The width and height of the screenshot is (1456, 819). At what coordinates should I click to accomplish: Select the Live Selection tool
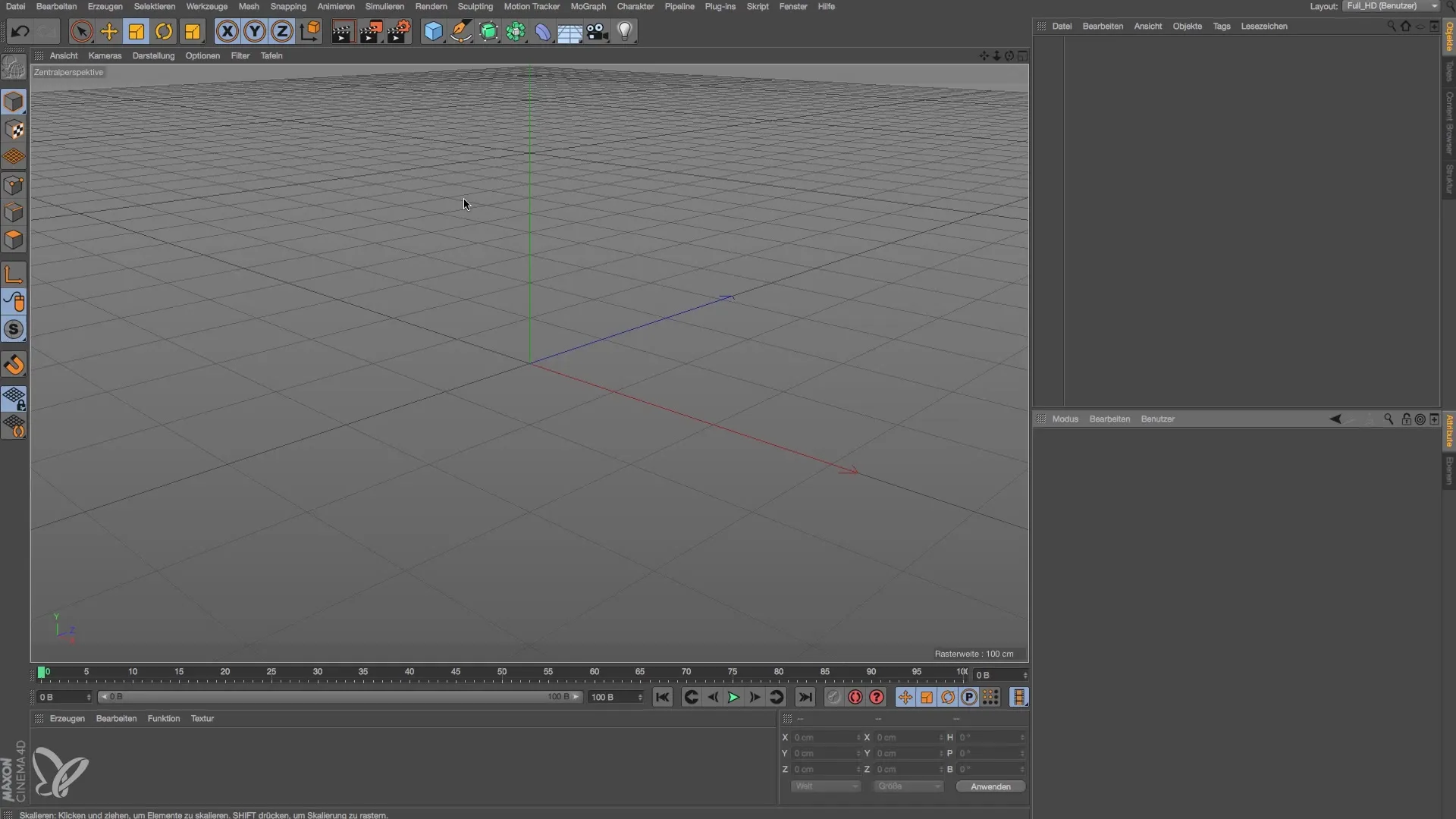tap(81, 31)
